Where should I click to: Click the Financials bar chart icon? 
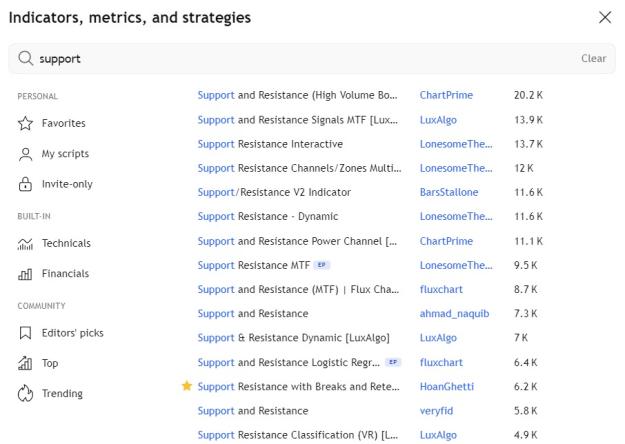(25, 274)
